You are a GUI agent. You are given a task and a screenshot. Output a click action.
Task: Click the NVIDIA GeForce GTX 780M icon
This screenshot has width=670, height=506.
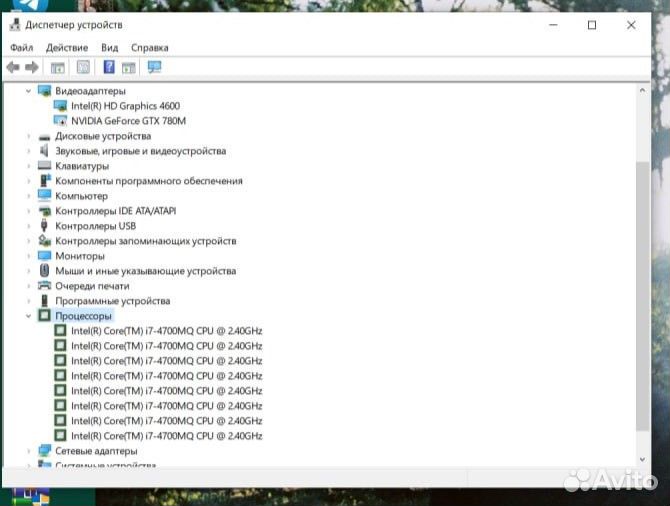coord(60,121)
